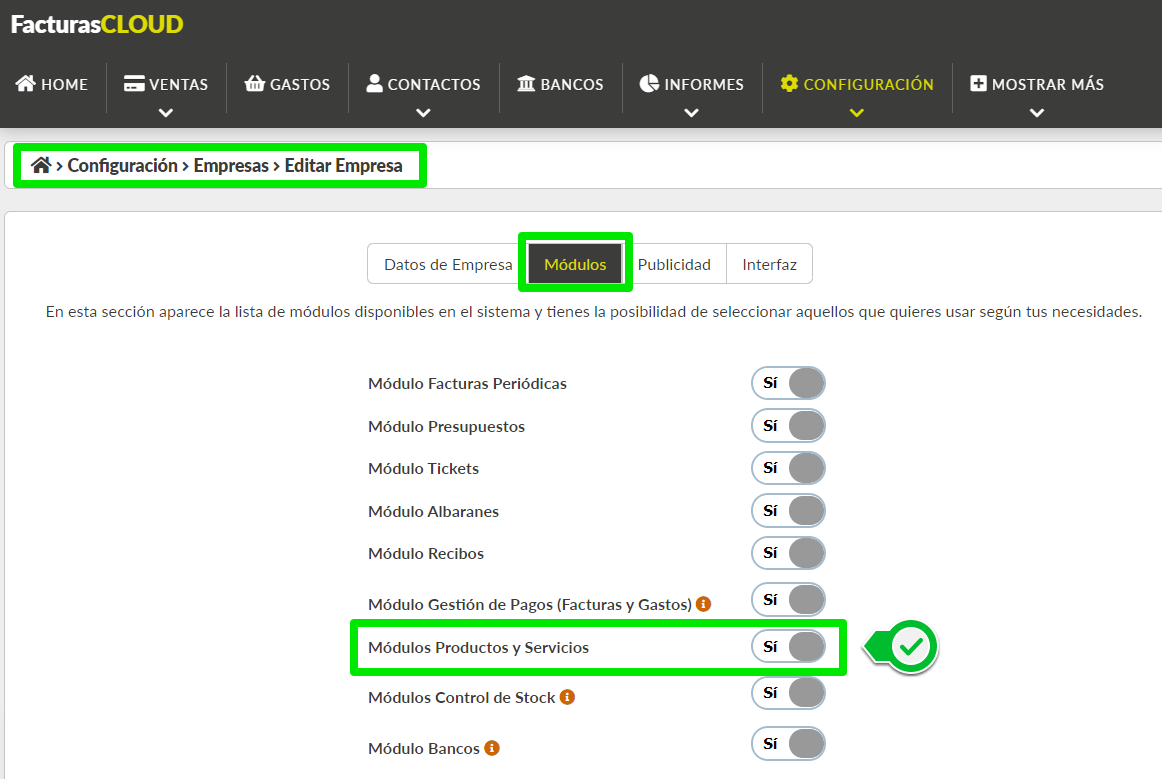Toggle Módulo Recibos switch
1162x779 pixels.
788,553
